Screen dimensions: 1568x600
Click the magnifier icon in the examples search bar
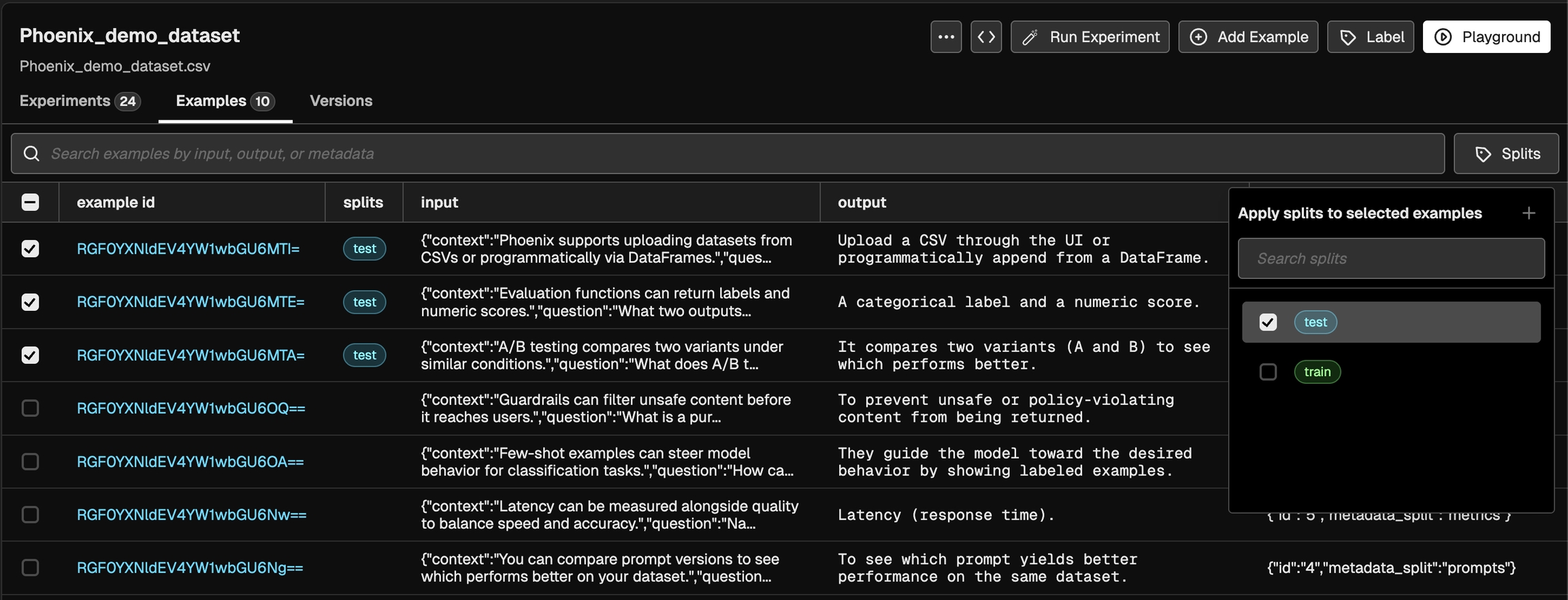click(x=31, y=154)
